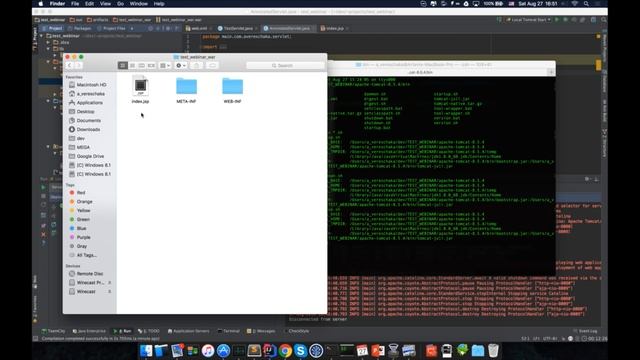
Task: Run the Local Tomcat configuration
Action: [557, 20]
